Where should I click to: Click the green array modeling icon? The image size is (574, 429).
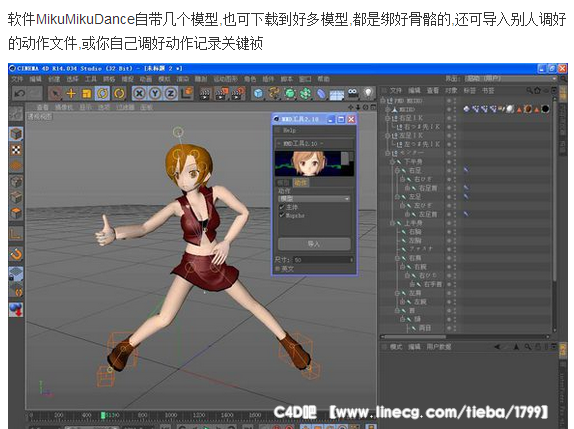pyautogui.click(x=305, y=94)
